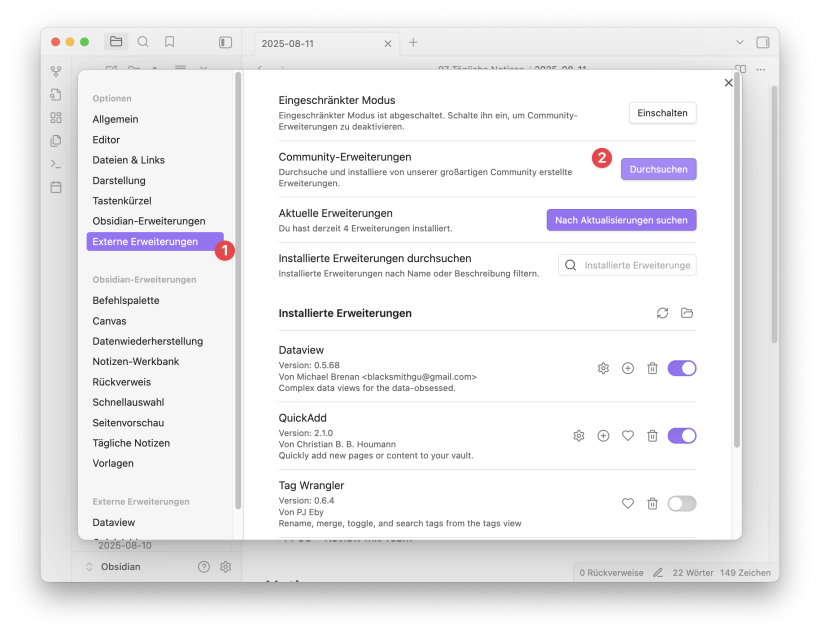820x635 pixels.
Task: Uninstall Dataview with trash icon
Action: pos(653,368)
